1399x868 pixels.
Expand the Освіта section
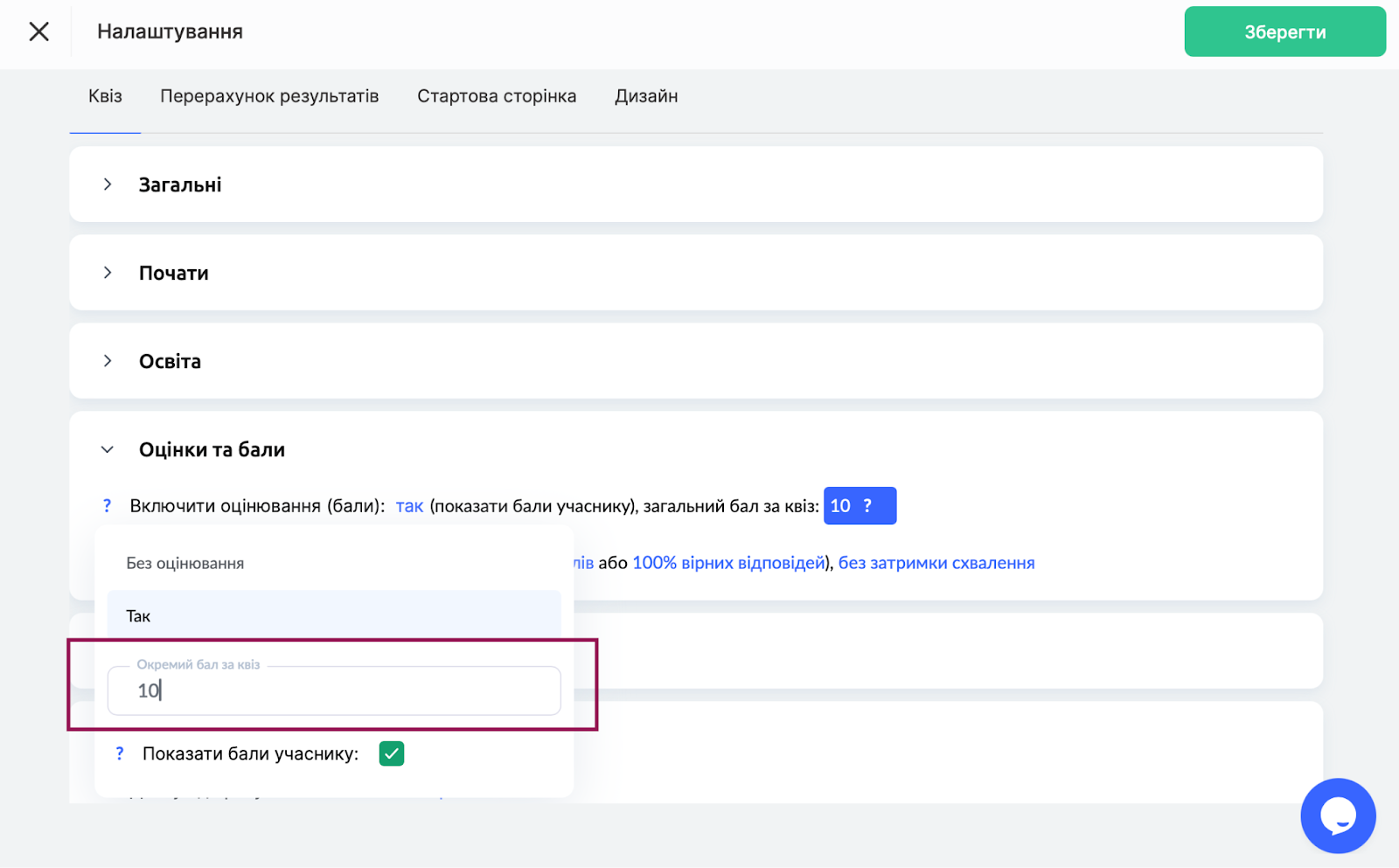pos(108,361)
